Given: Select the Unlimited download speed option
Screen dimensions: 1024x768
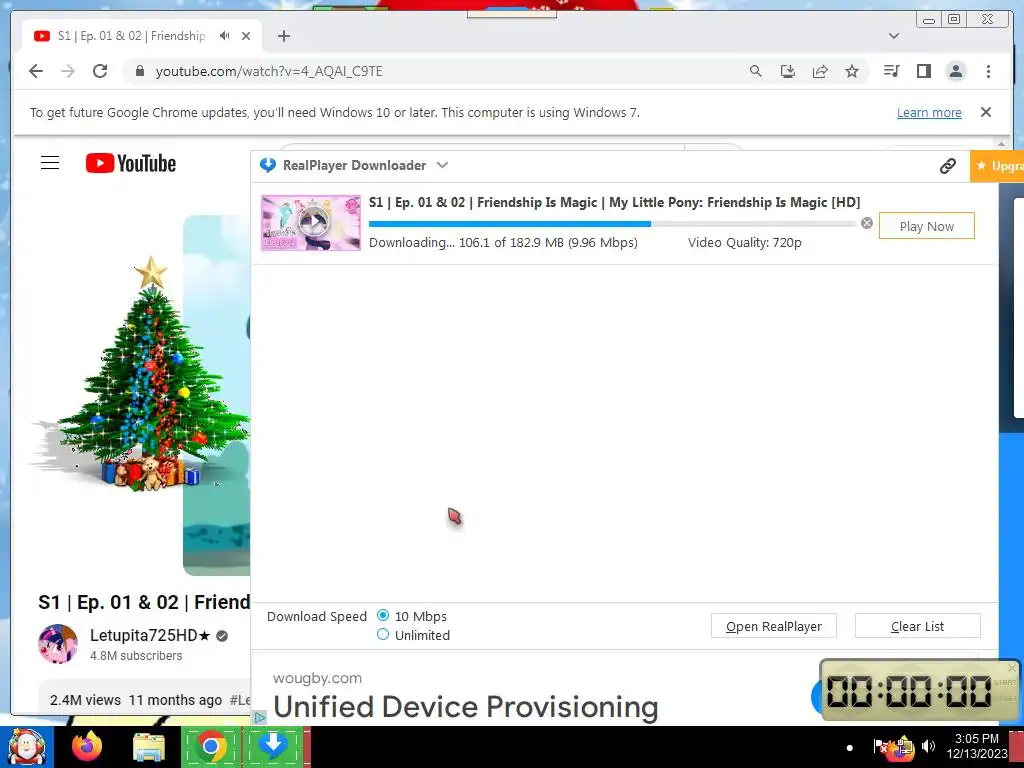Looking at the screenshot, I should [383, 634].
